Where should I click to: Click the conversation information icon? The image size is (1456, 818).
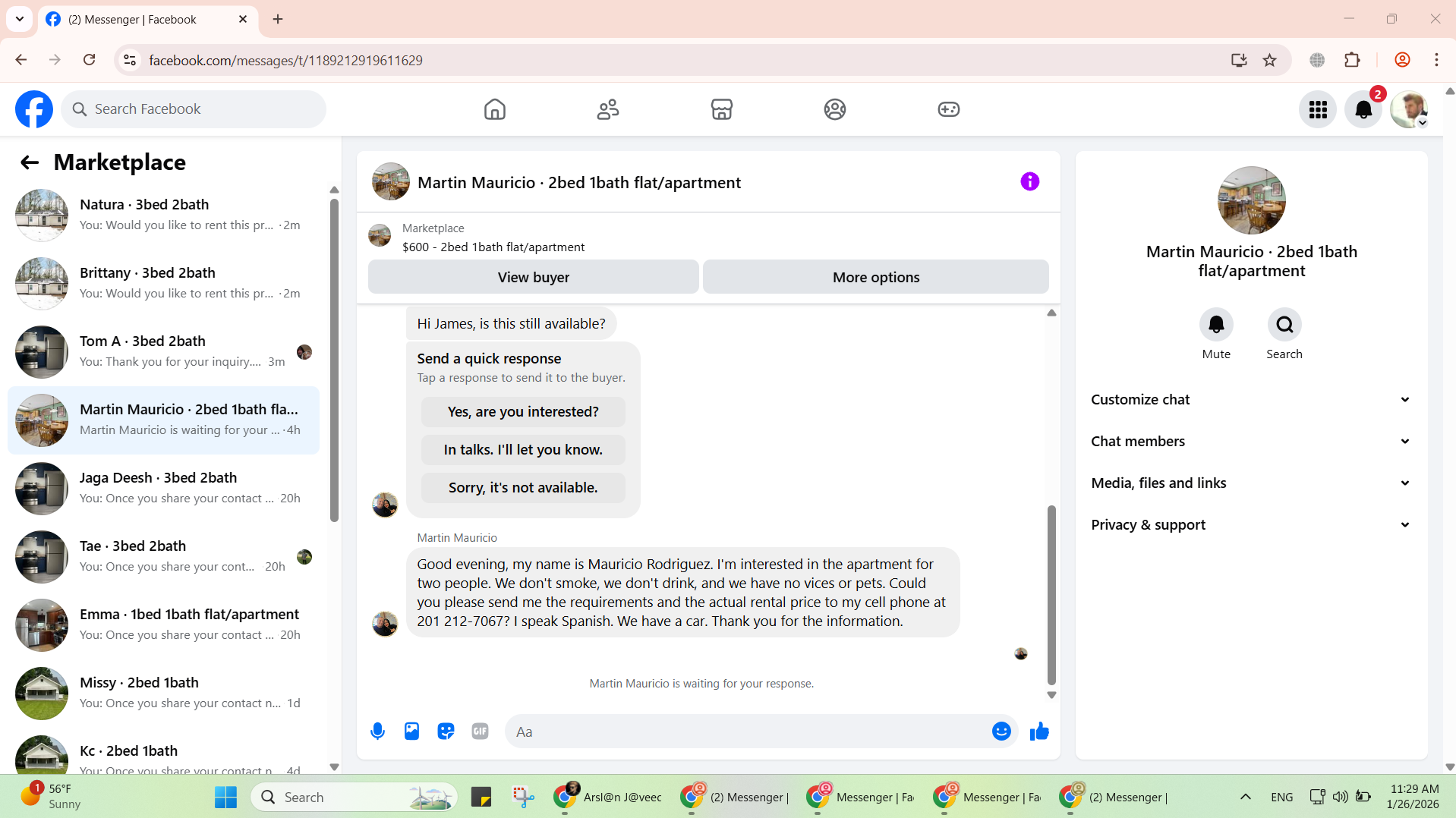pos(1029,181)
